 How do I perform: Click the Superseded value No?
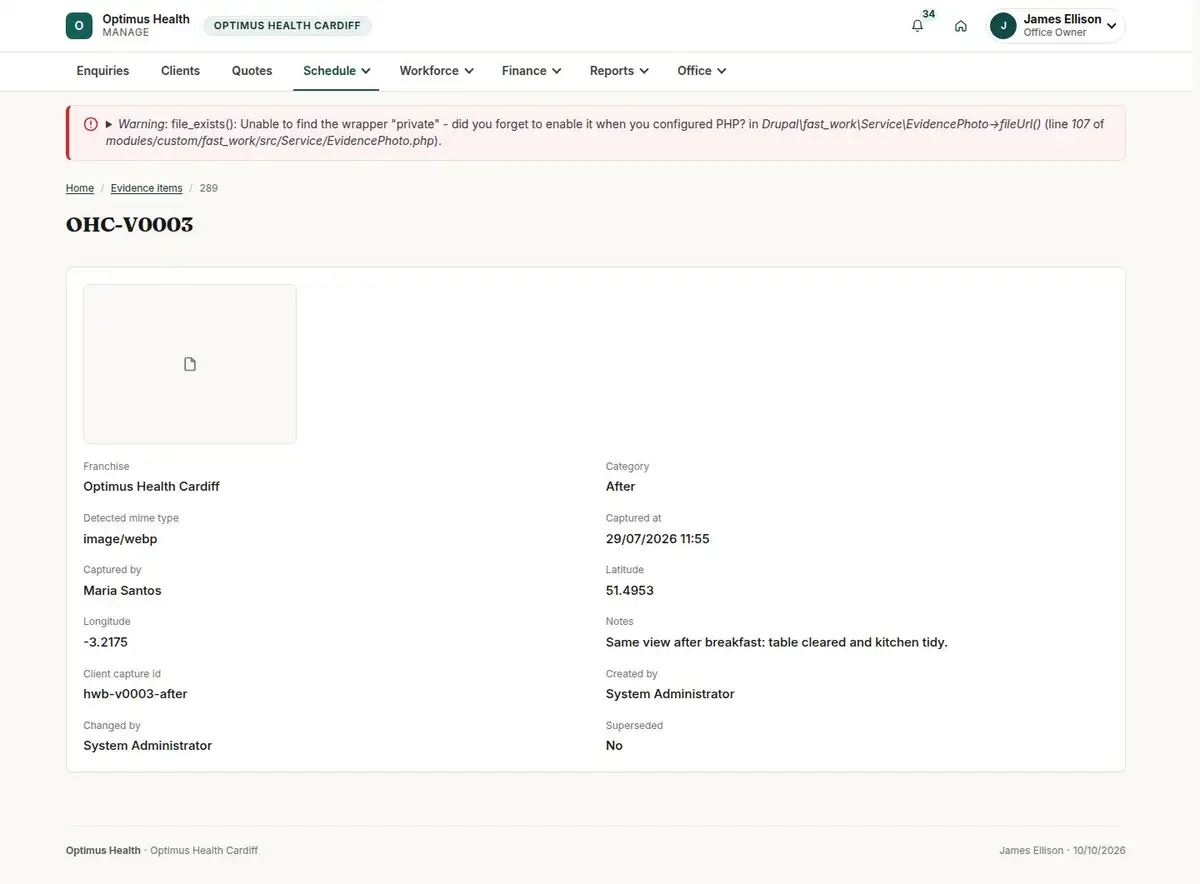614,746
